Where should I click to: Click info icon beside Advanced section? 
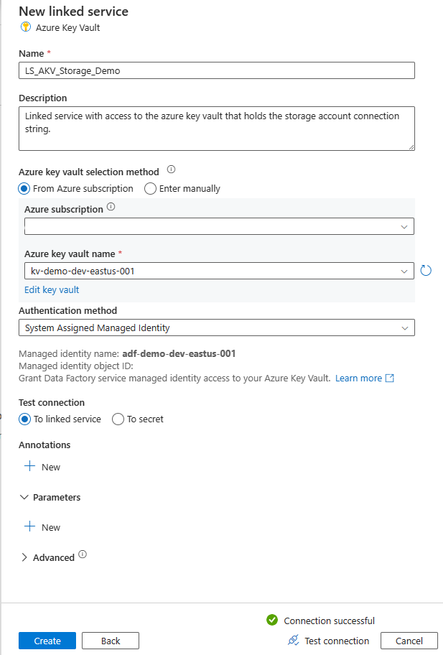(83, 554)
